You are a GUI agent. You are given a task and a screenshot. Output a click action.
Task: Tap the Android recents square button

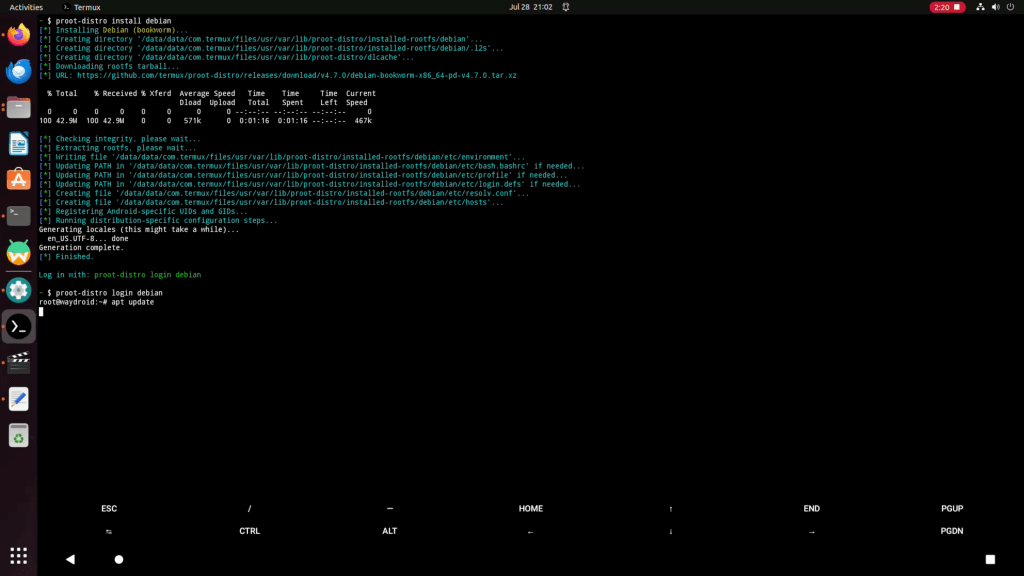click(x=990, y=559)
